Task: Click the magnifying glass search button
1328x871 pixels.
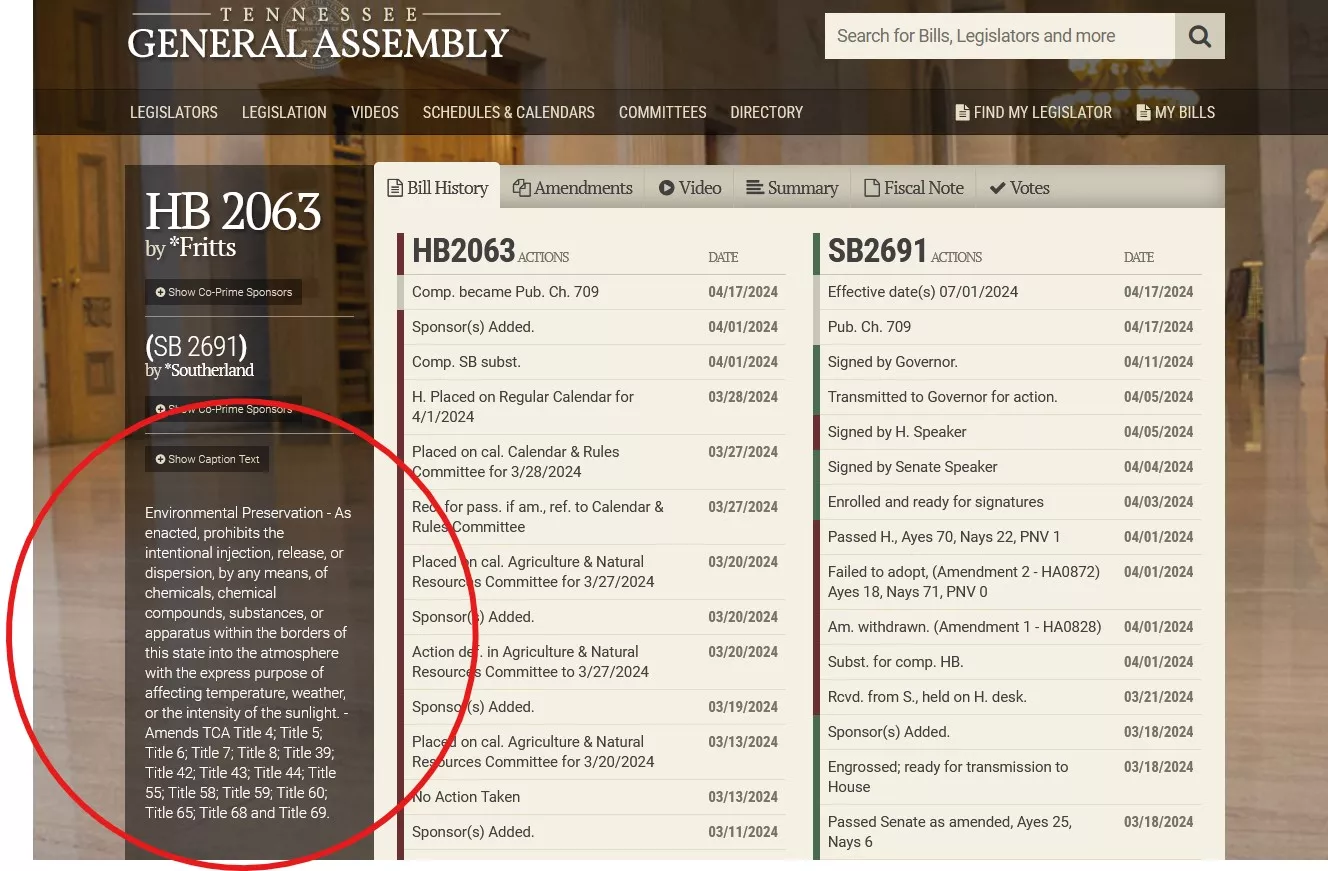Action: pos(1199,37)
